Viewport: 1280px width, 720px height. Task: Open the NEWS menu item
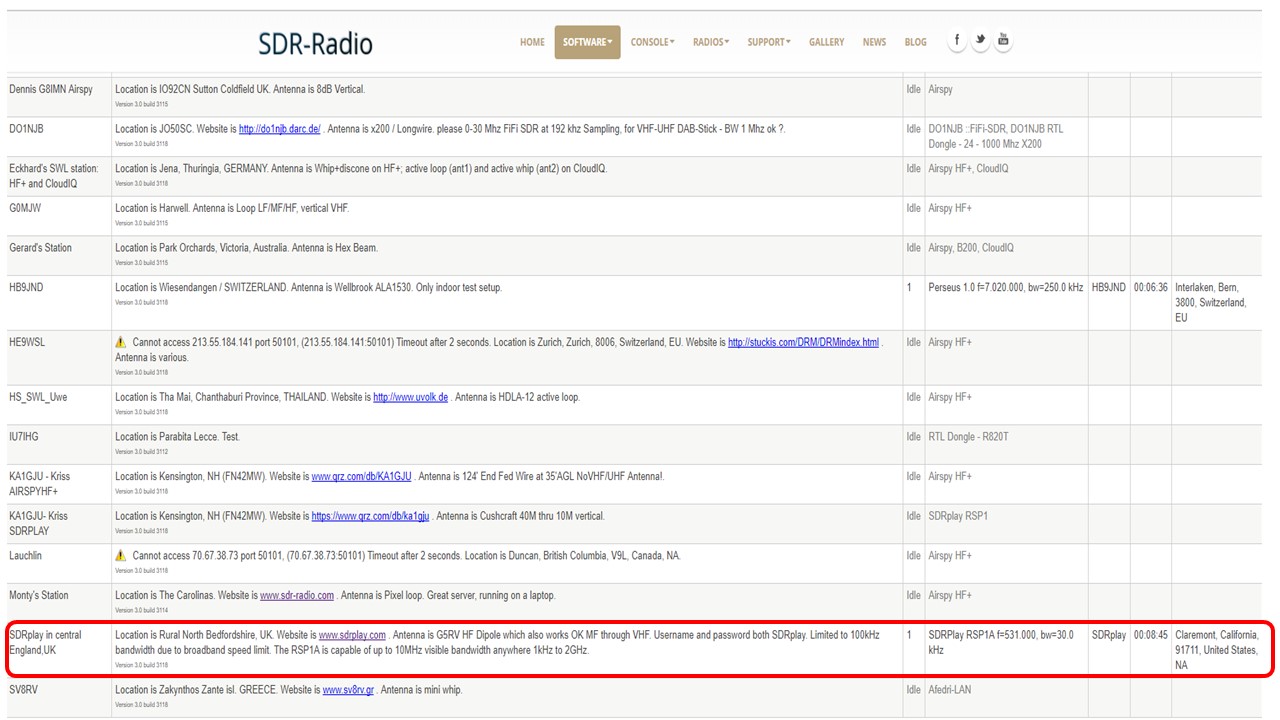click(874, 42)
